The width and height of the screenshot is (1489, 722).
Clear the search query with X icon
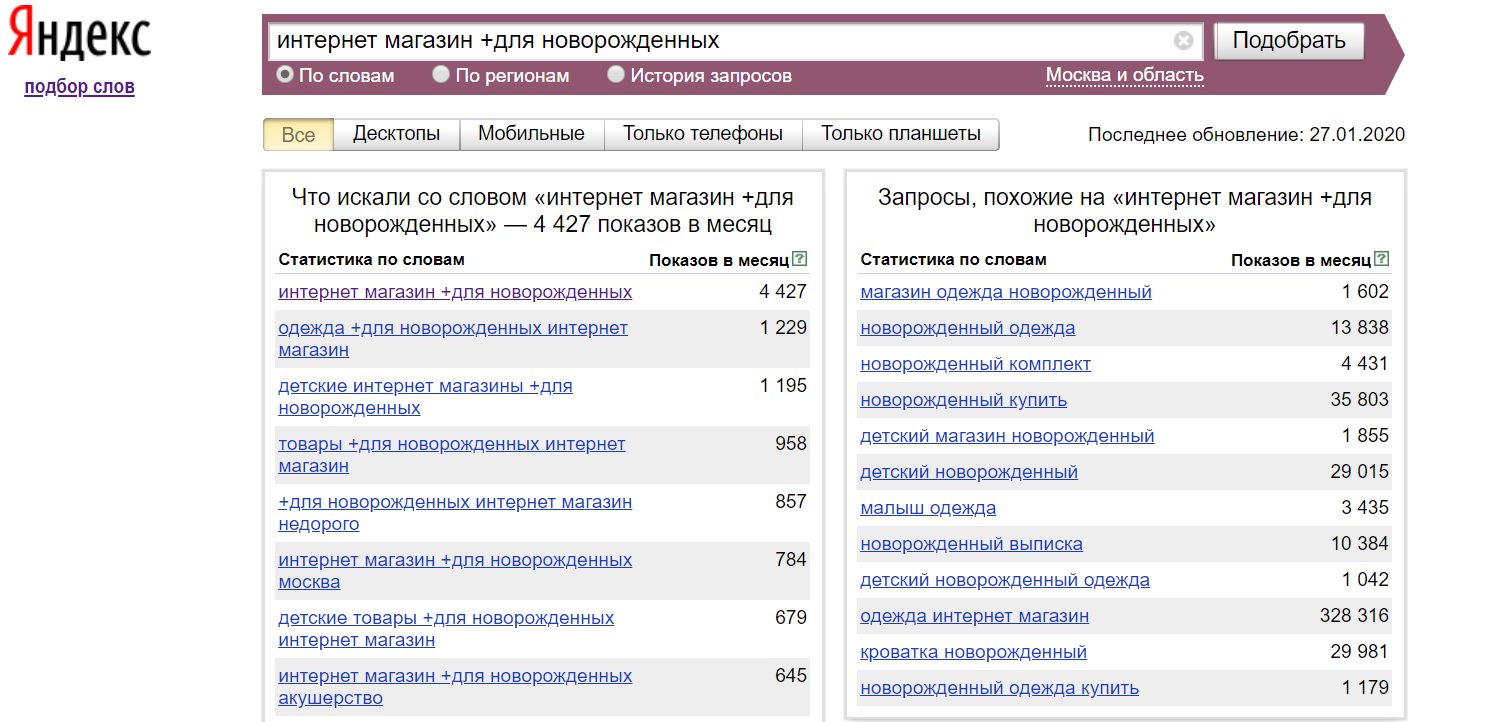pos(1183,41)
